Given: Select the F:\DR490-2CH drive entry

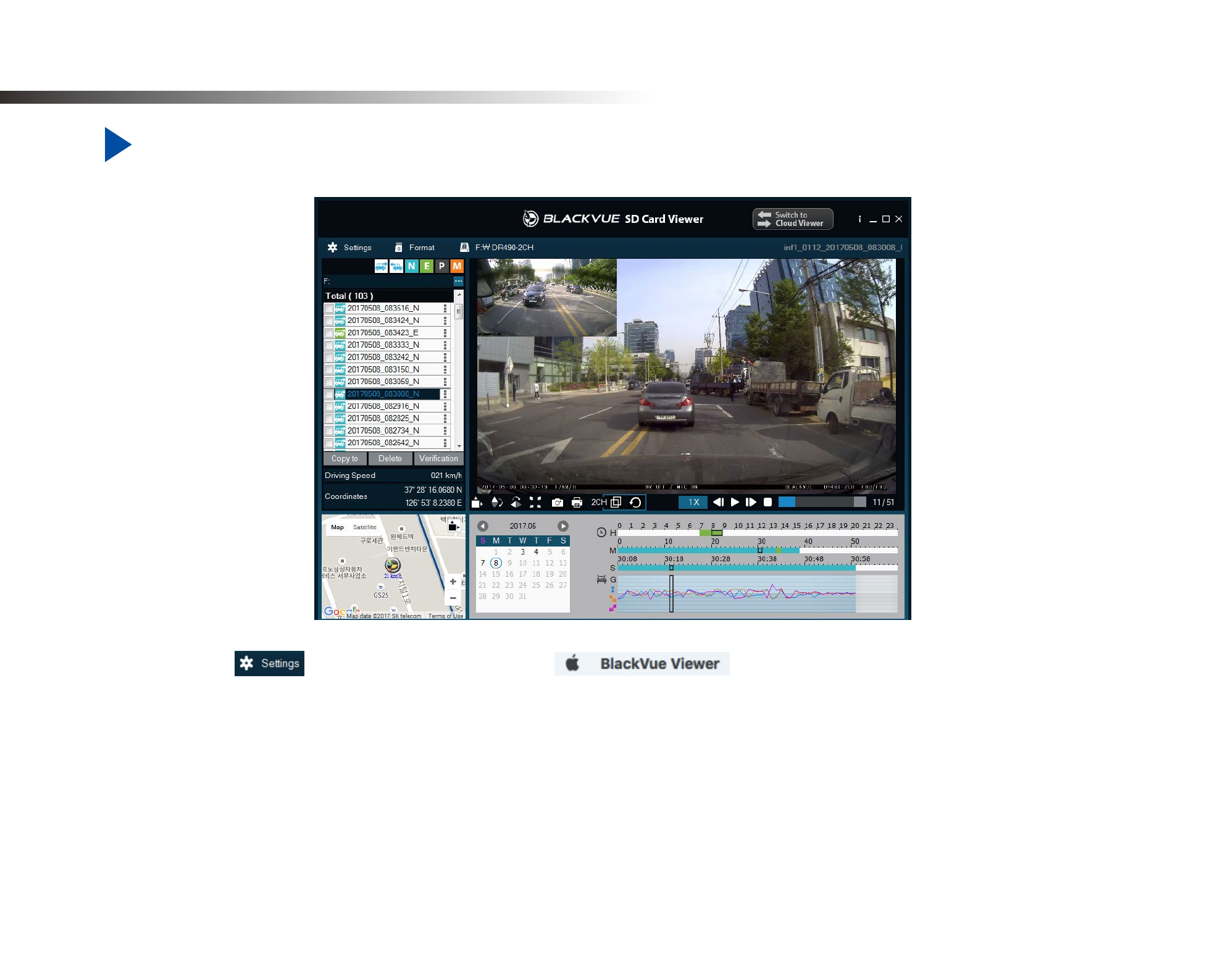Looking at the screenshot, I should click(x=496, y=248).
